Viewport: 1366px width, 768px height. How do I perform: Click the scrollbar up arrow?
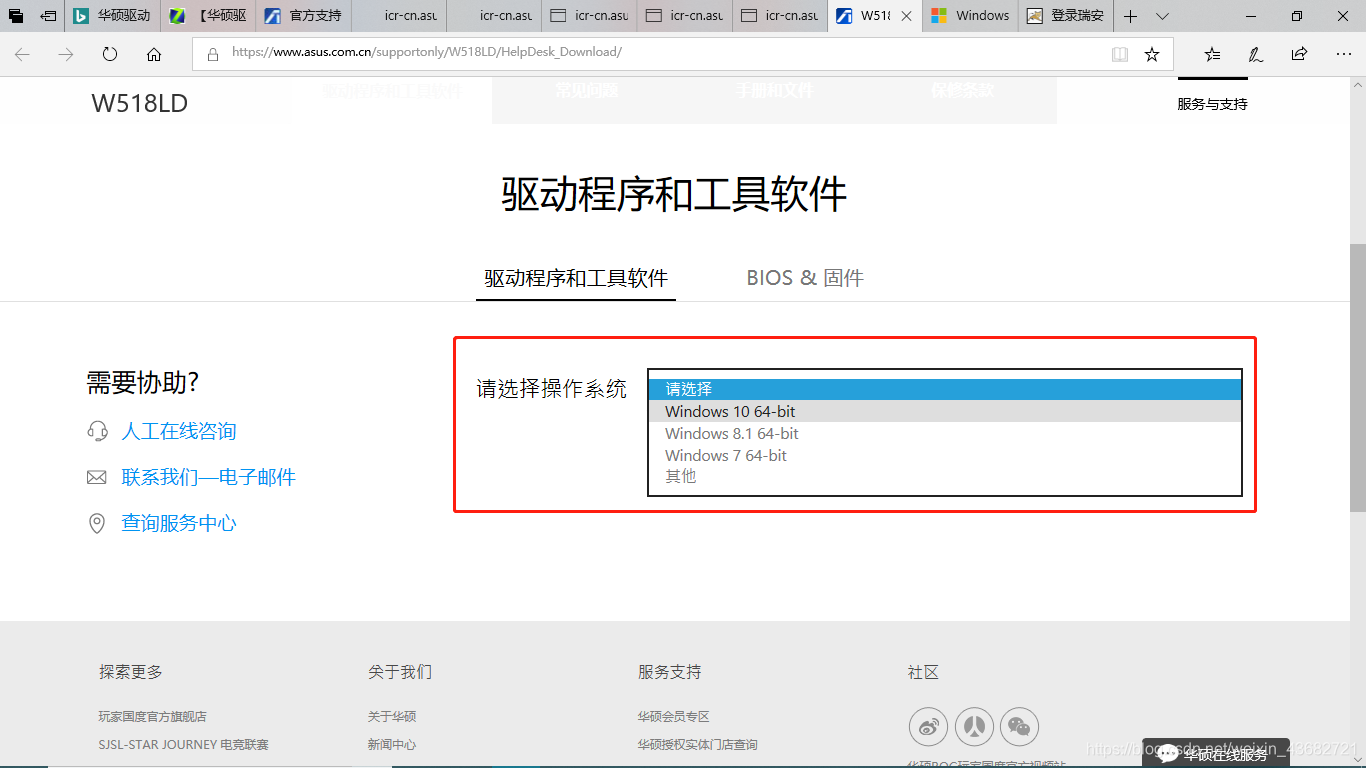1357,85
